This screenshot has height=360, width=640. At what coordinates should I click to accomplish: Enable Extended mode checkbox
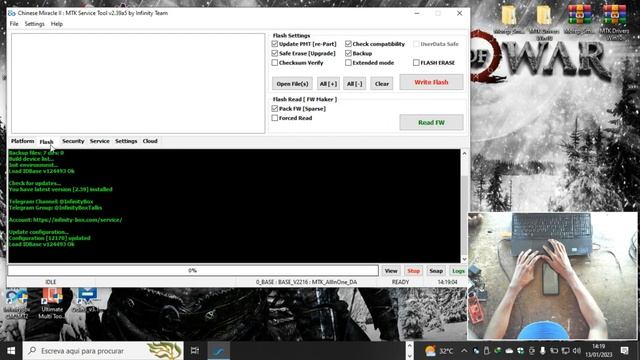[348, 62]
